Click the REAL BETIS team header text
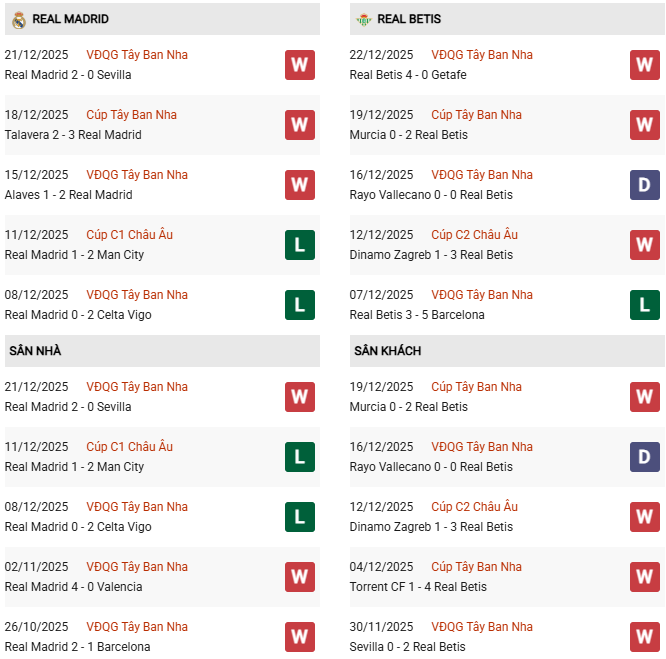666x659 pixels. click(x=409, y=19)
